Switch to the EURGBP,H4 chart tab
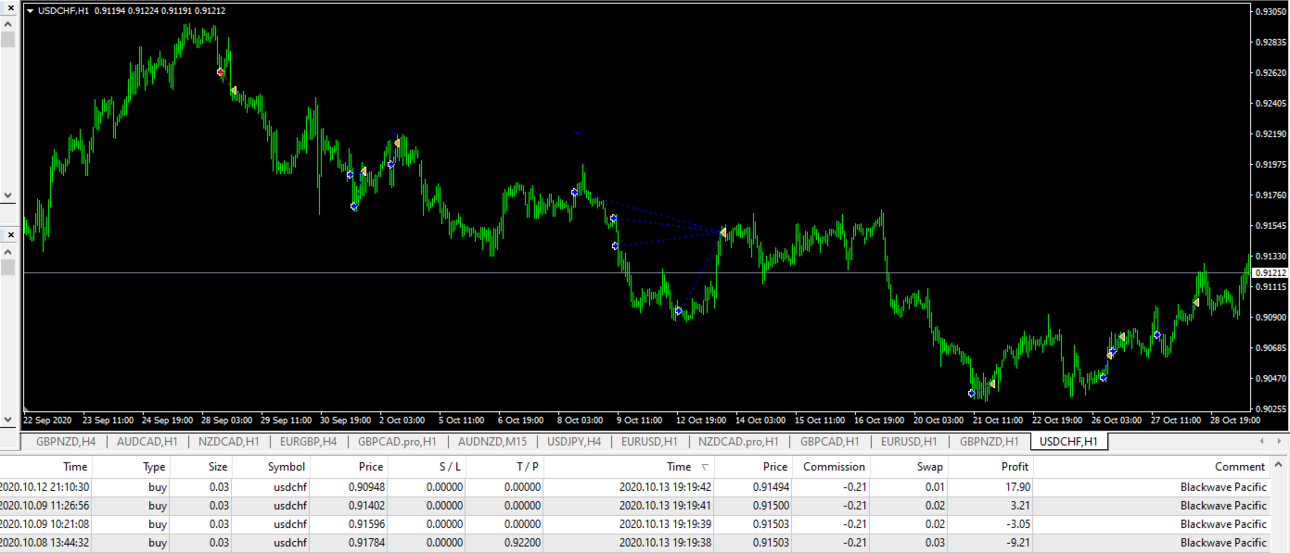1290x553 pixels. [309, 441]
